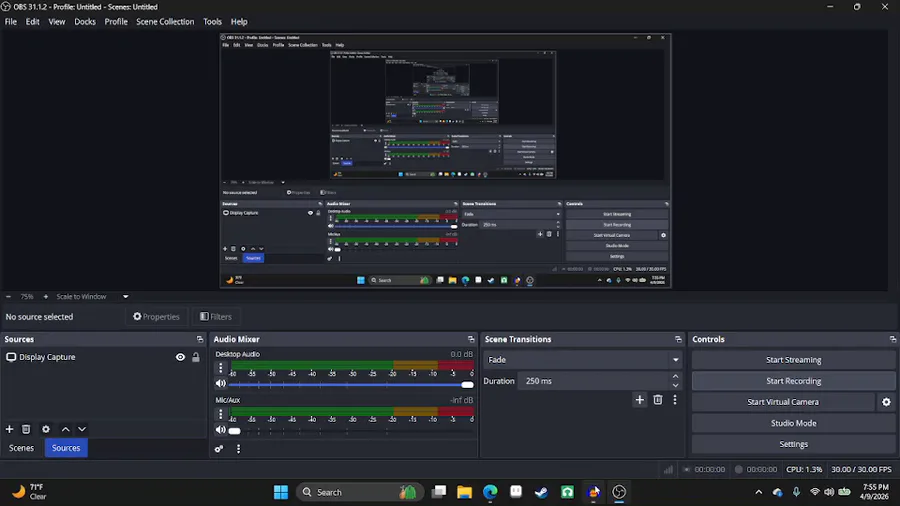
Task: Open the Edit menu
Action: pos(32,22)
